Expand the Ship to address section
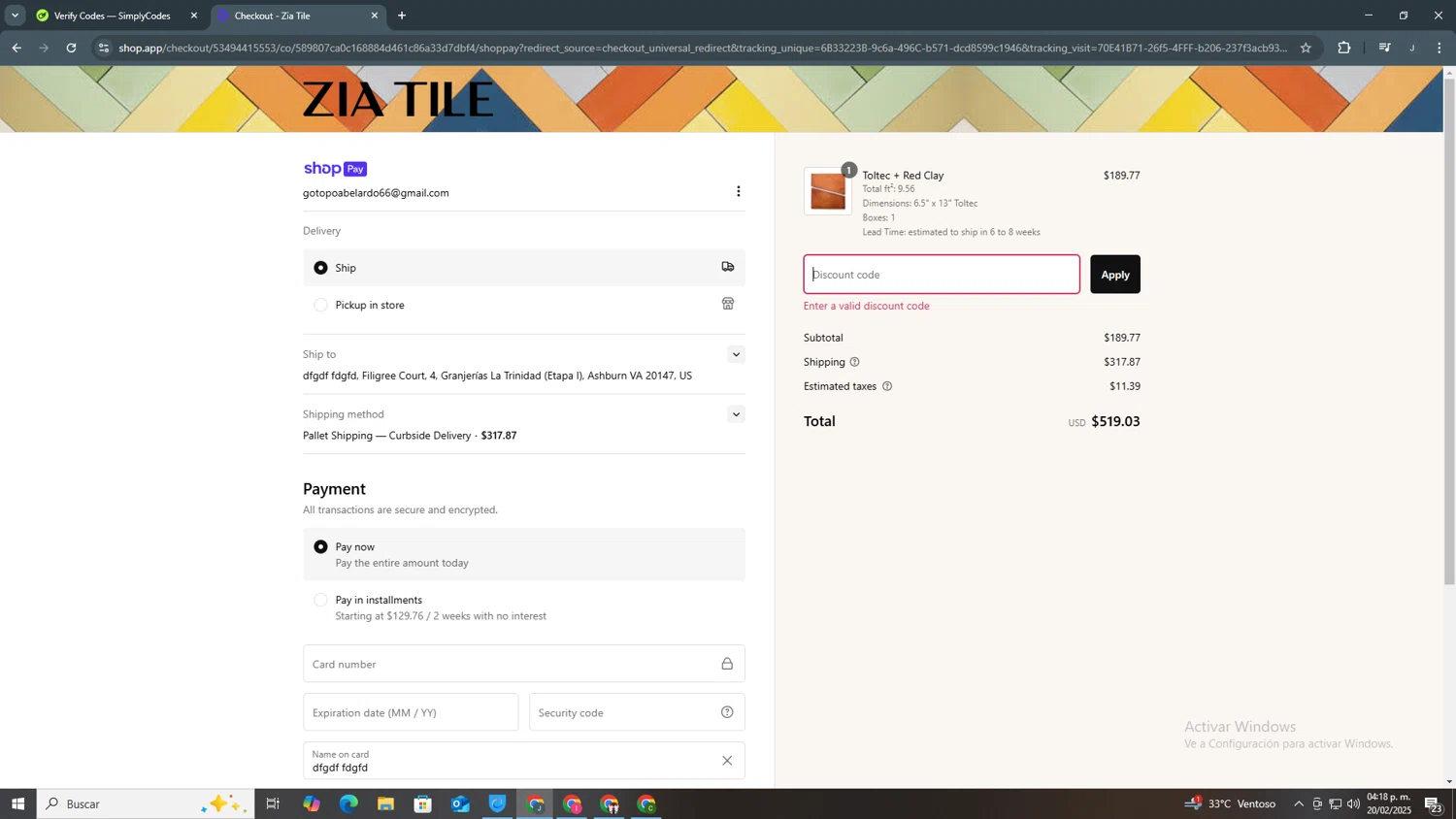The width and height of the screenshot is (1456, 819). click(x=736, y=354)
